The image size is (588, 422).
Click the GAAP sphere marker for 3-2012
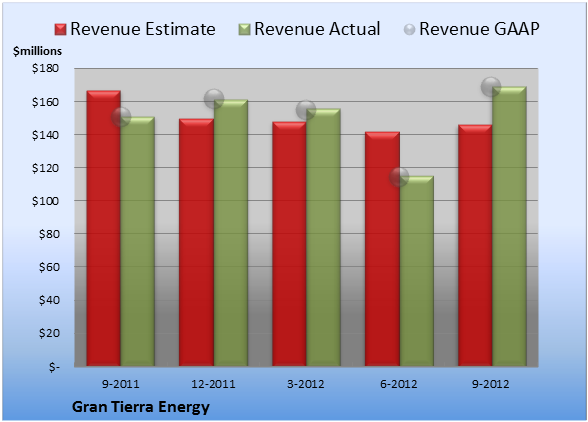coord(306,110)
